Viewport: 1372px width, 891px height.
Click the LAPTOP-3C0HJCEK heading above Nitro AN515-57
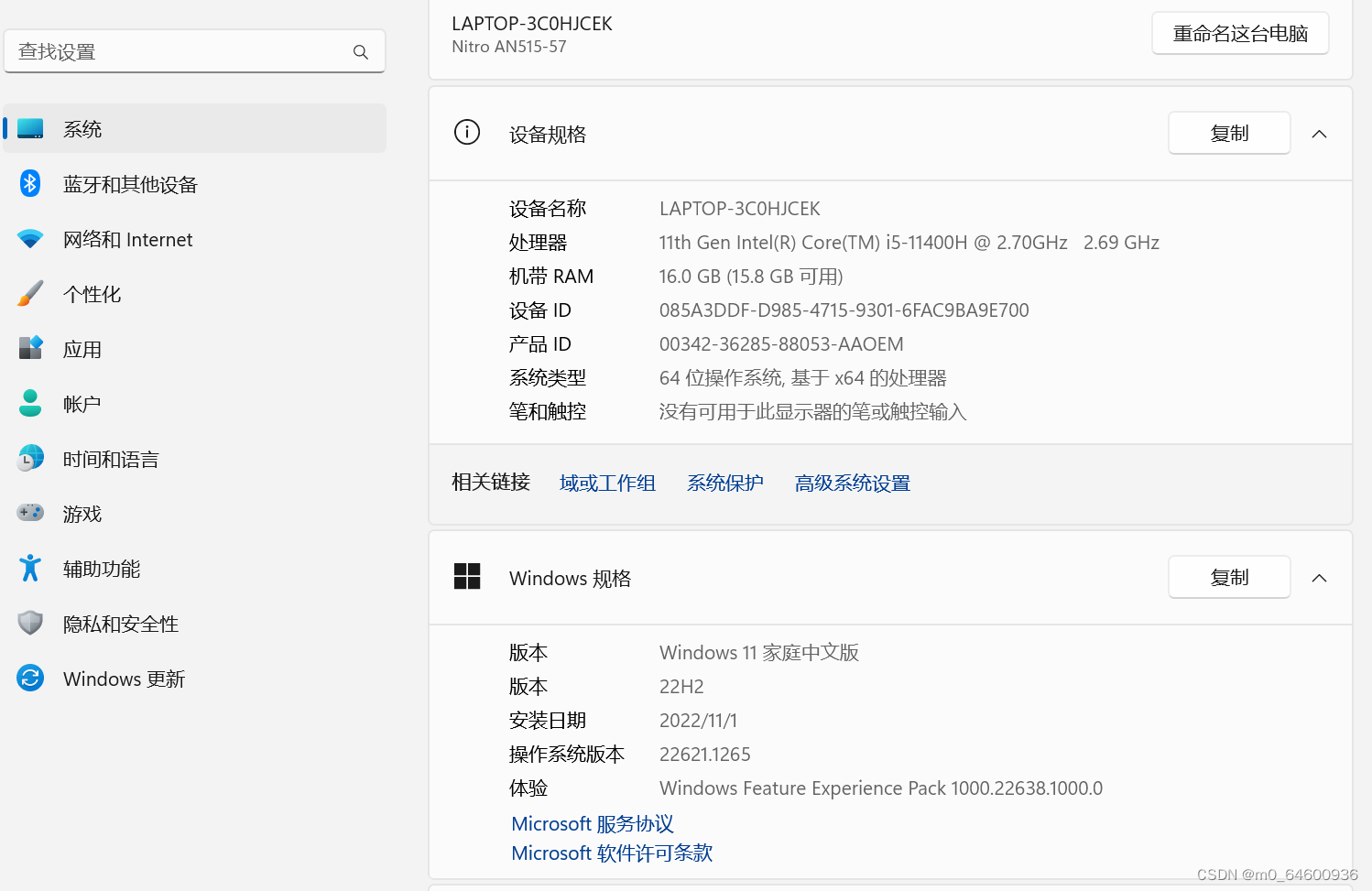pyautogui.click(x=532, y=24)
